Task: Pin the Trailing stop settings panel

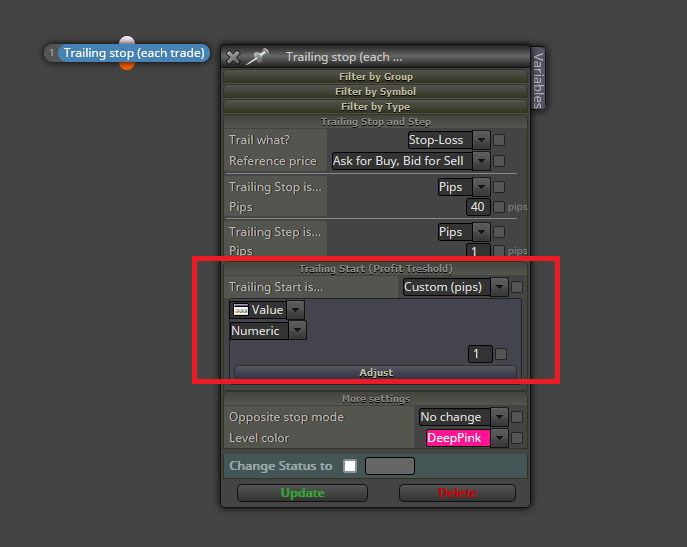Action: click(257, 57)
